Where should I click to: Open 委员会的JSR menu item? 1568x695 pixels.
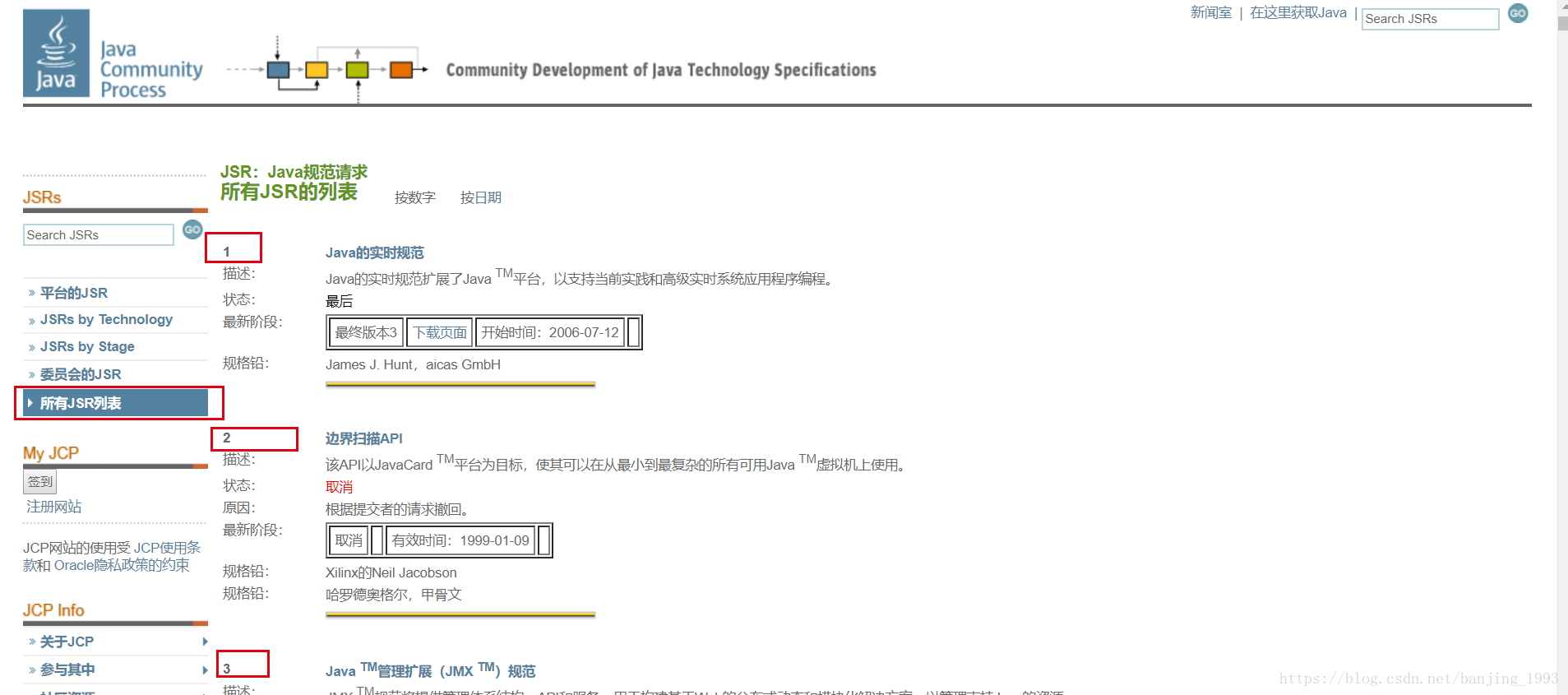[x=81, y=375]
